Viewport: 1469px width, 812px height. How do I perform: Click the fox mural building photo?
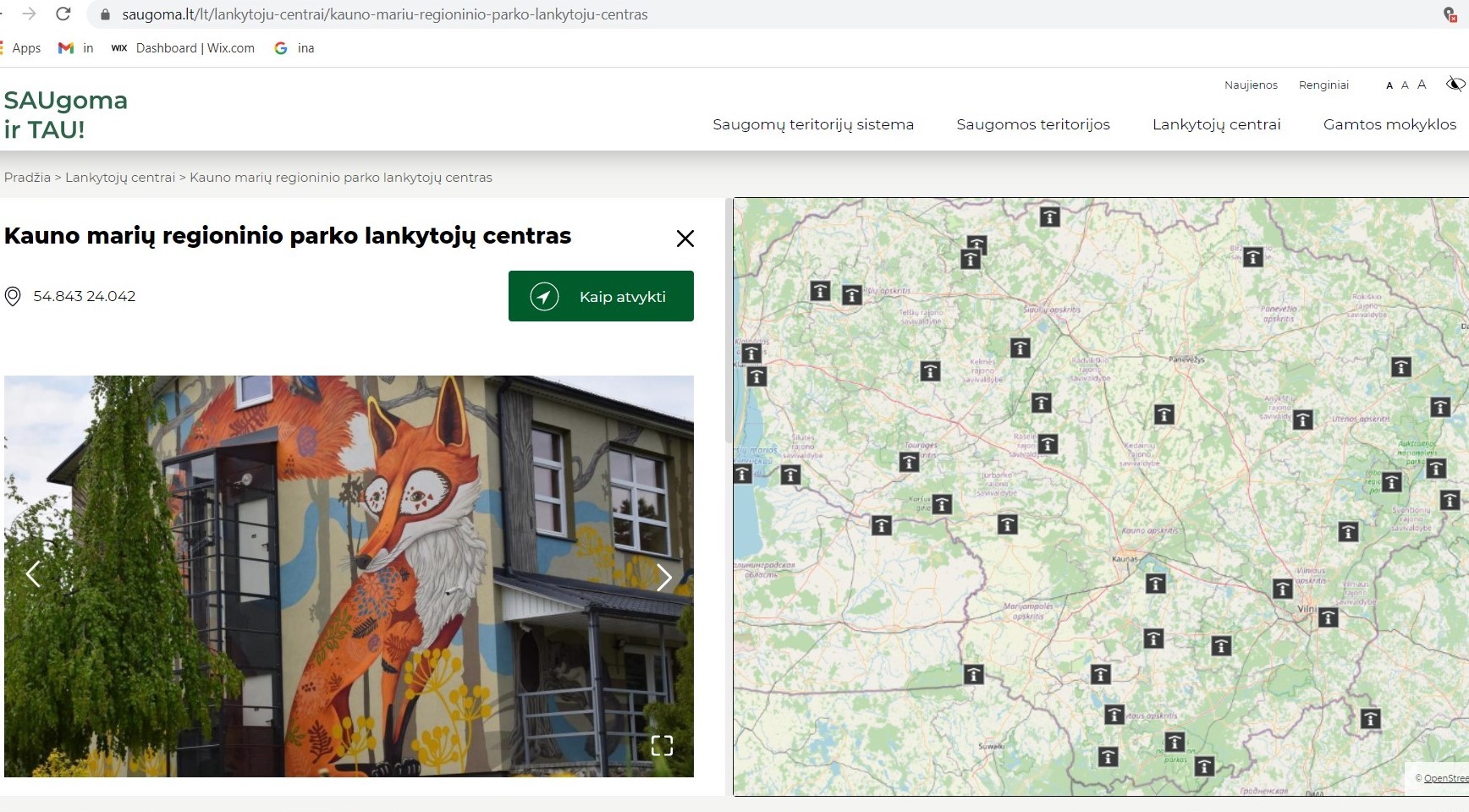349,576
